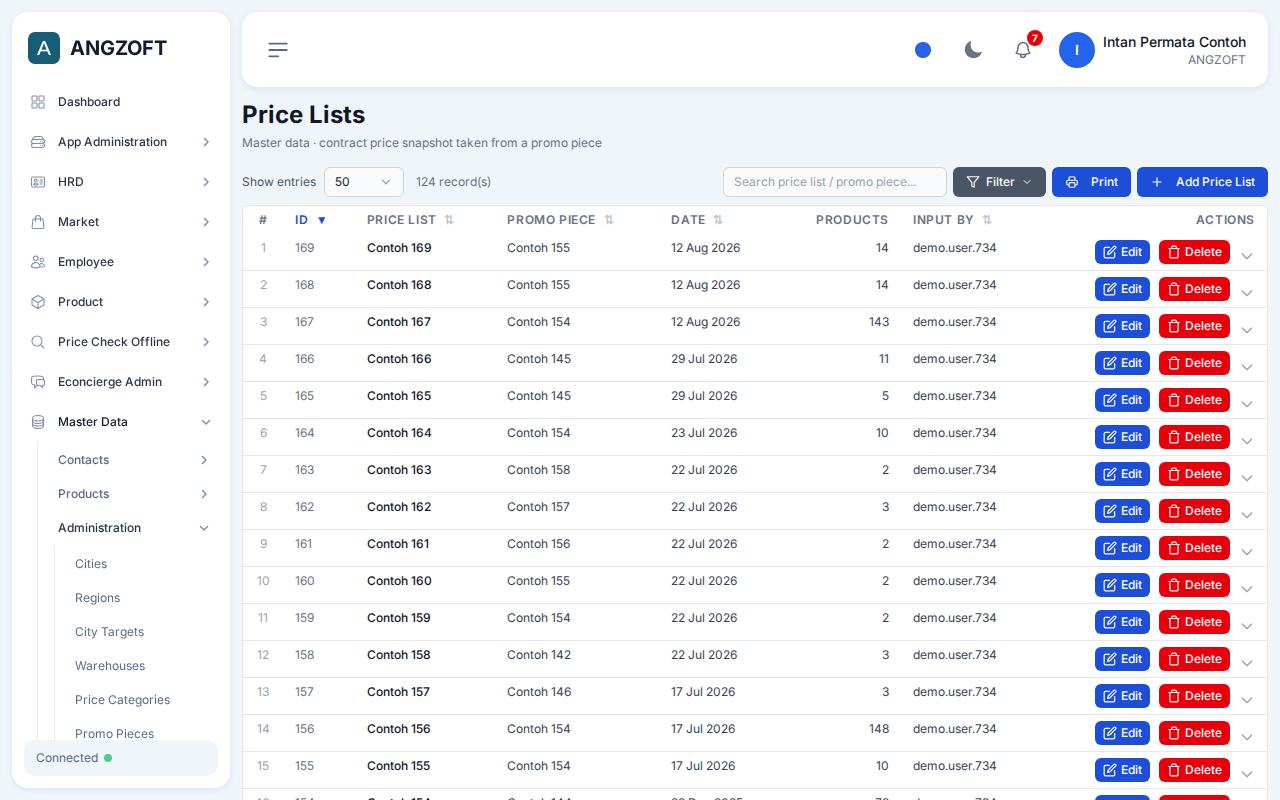Click the App Administration sidebar icon
This screenshot has width=1280, height=800.
click(x=38, y=142)
